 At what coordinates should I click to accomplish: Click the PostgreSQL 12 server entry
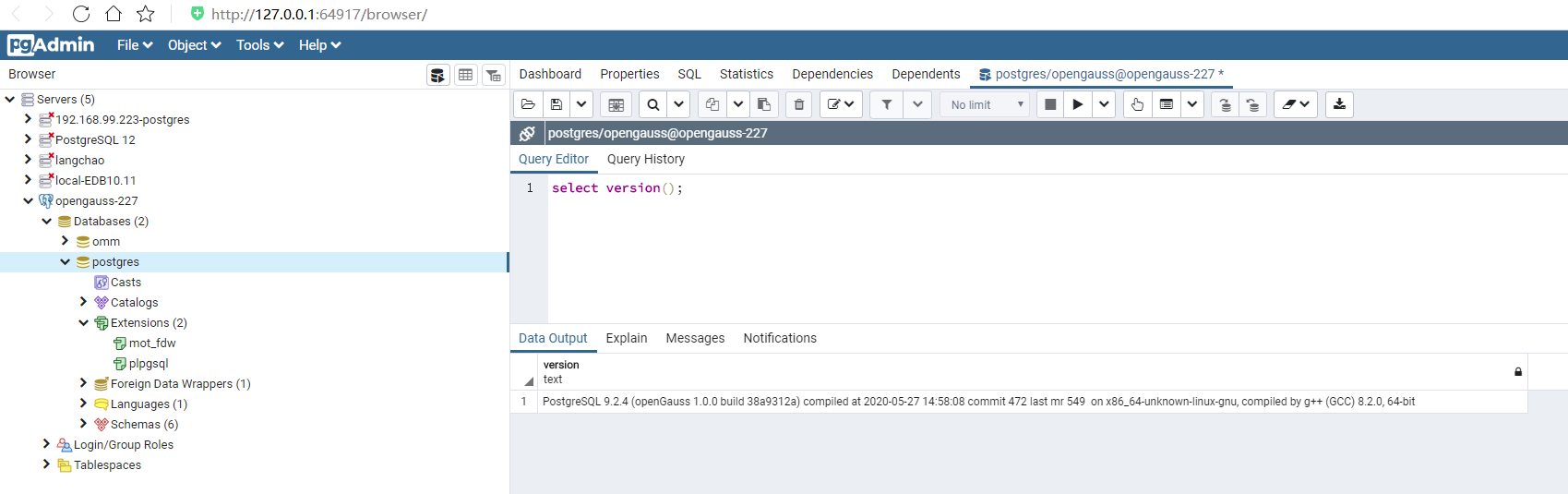pyautogui.click(x=95, y=140)
